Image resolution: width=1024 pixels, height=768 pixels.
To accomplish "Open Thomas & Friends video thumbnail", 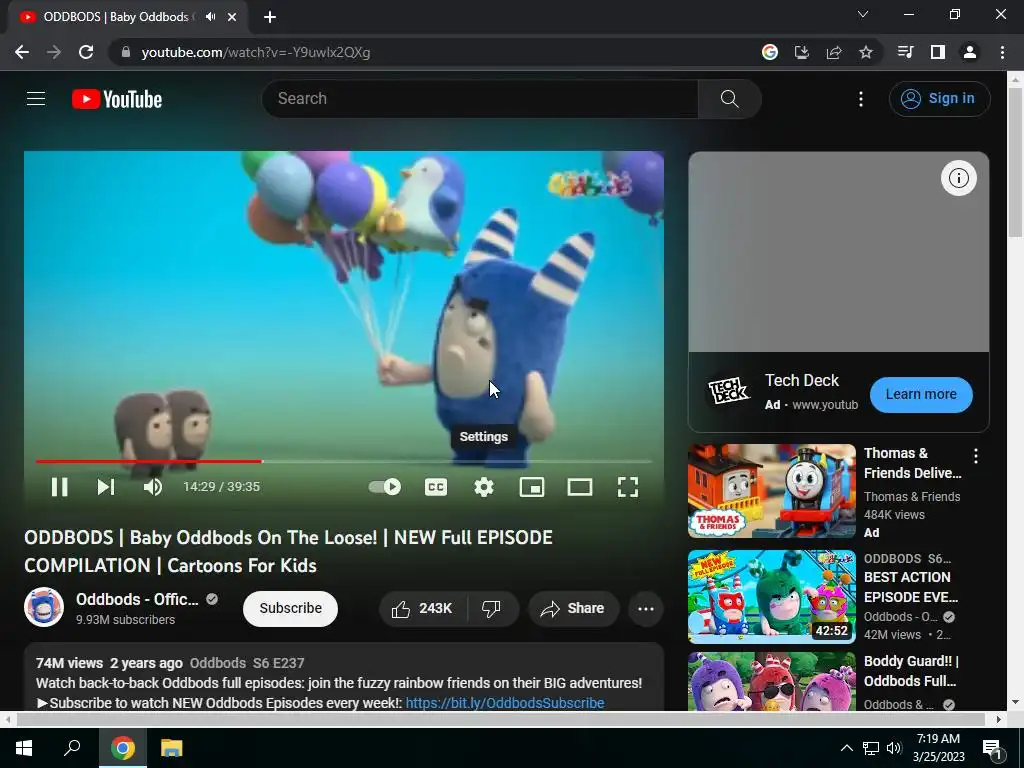I will pyautogui.click(x=772, y=491).
